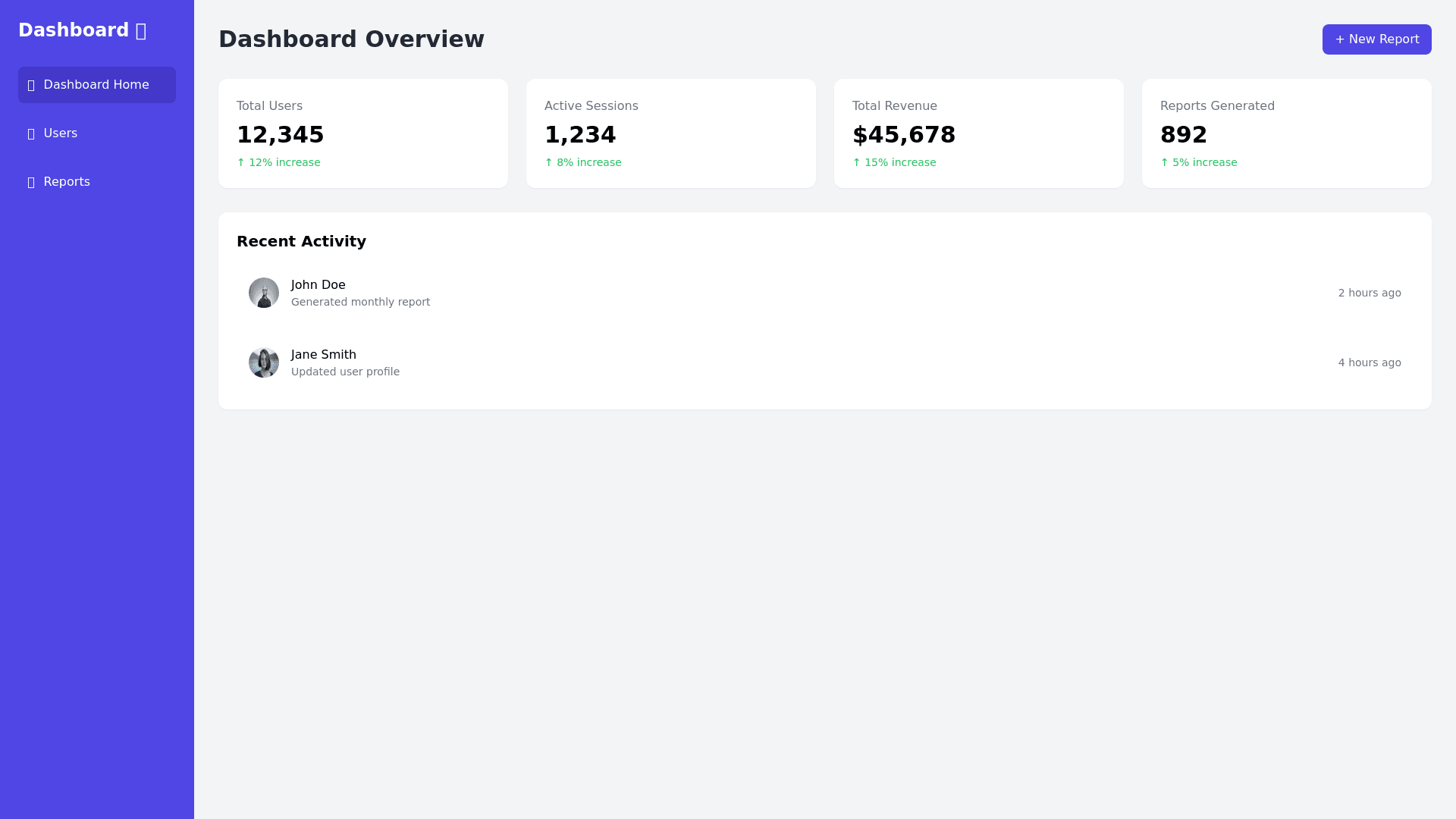This screenshot has height=819, width=1456.
Task: Click the 2 hours ago timestamp
Action: tap(1369, 293)
